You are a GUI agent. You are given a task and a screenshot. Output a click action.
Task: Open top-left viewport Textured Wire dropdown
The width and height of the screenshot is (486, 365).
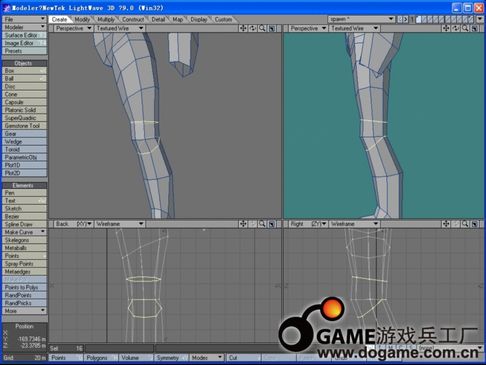pos(120,28)
